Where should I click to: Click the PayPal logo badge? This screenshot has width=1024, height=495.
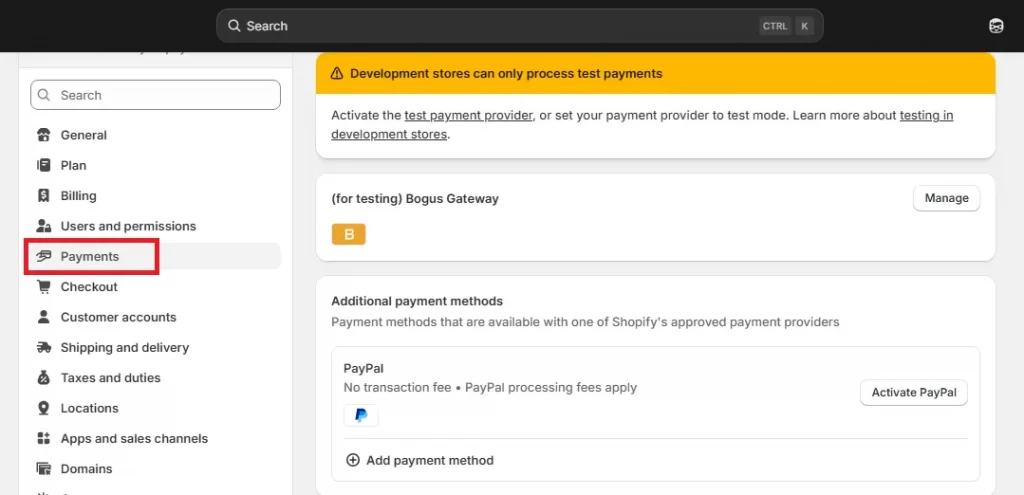coord(361,416)
